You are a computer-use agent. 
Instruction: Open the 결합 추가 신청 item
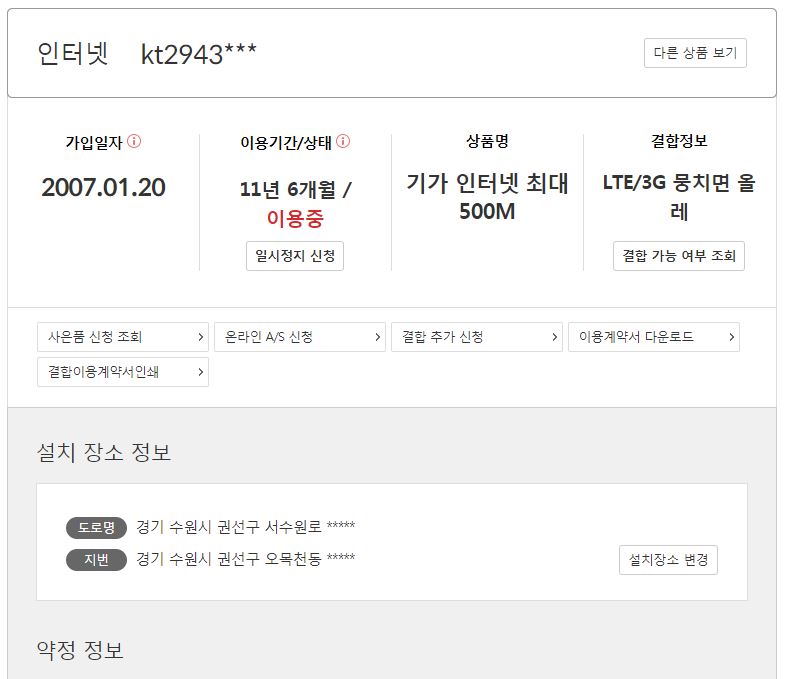click(x=476, y=337)
